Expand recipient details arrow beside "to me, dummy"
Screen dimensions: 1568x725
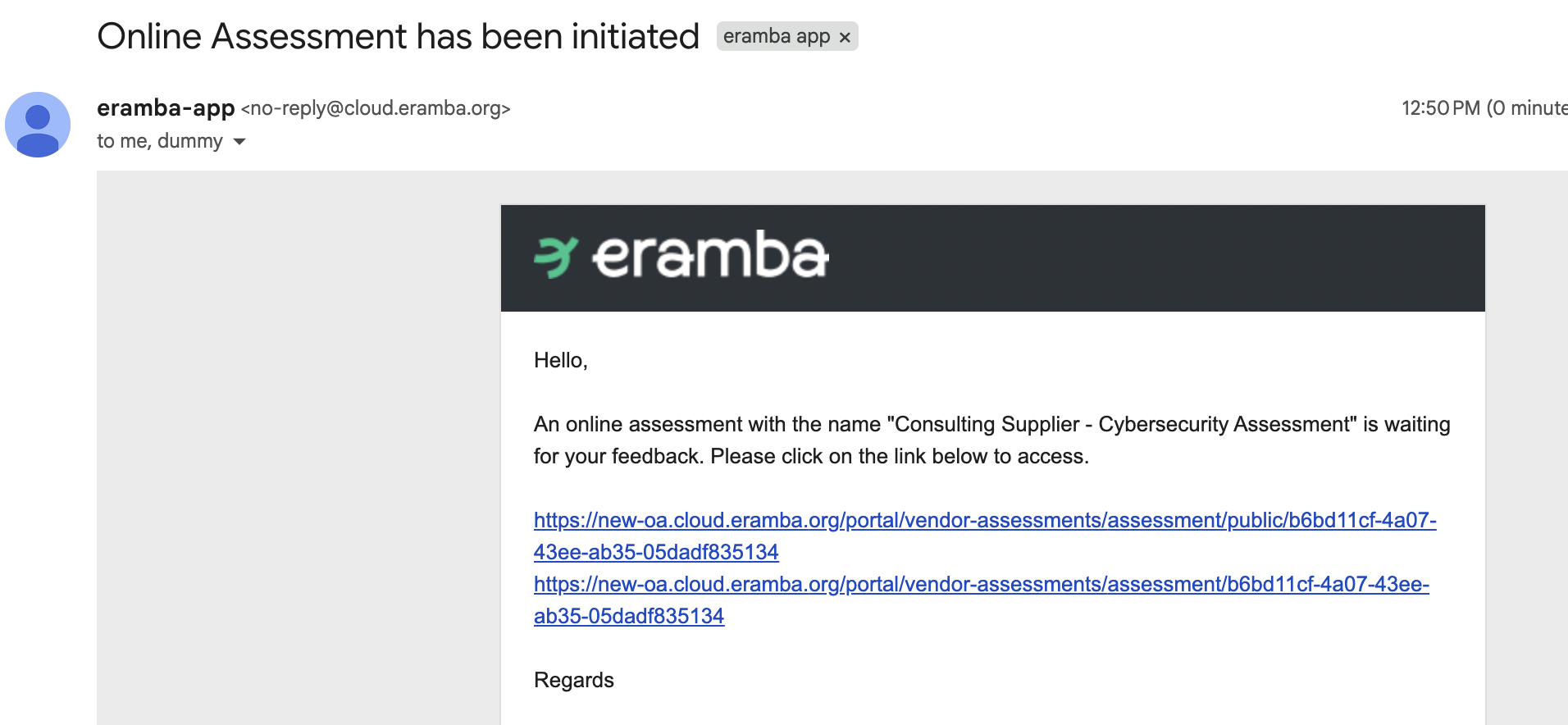pyautogui.click(x=239, y=142)
